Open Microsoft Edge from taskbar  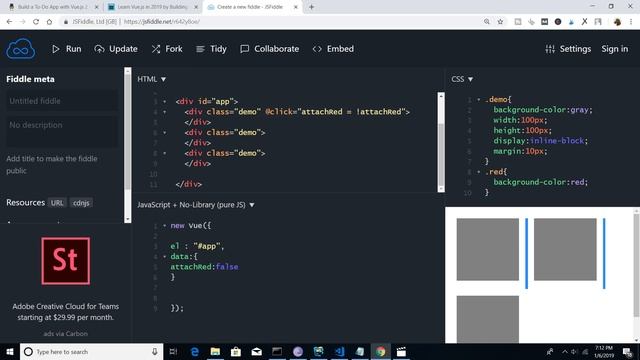[x=195, y=352]
